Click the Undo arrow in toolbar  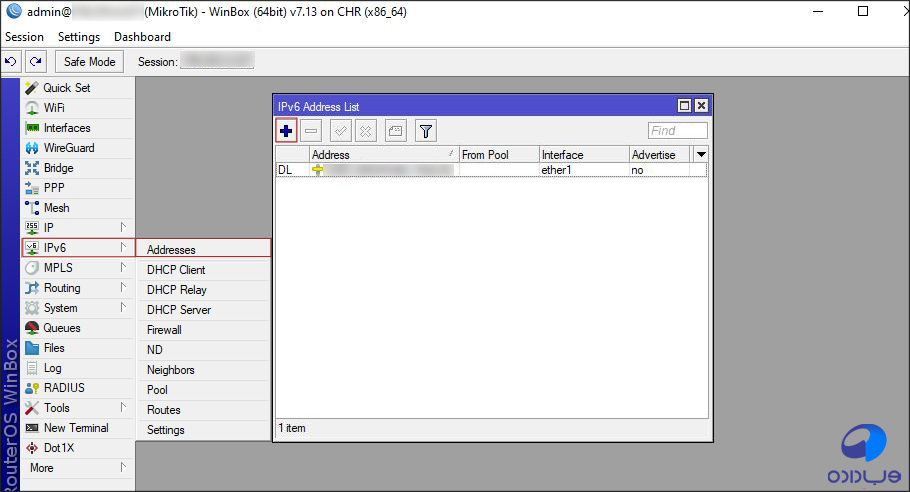pos(11,62)
